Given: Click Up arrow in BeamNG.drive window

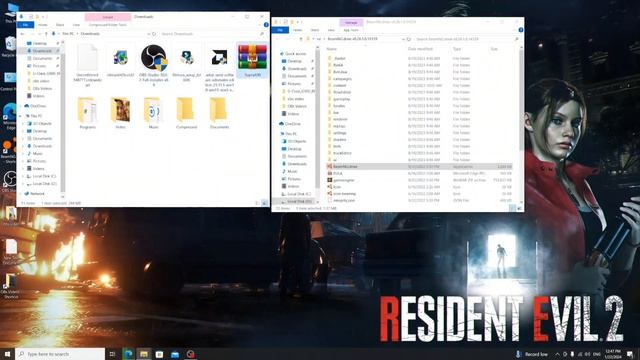Looking at the screenshot, I should [x=301, y=39].
